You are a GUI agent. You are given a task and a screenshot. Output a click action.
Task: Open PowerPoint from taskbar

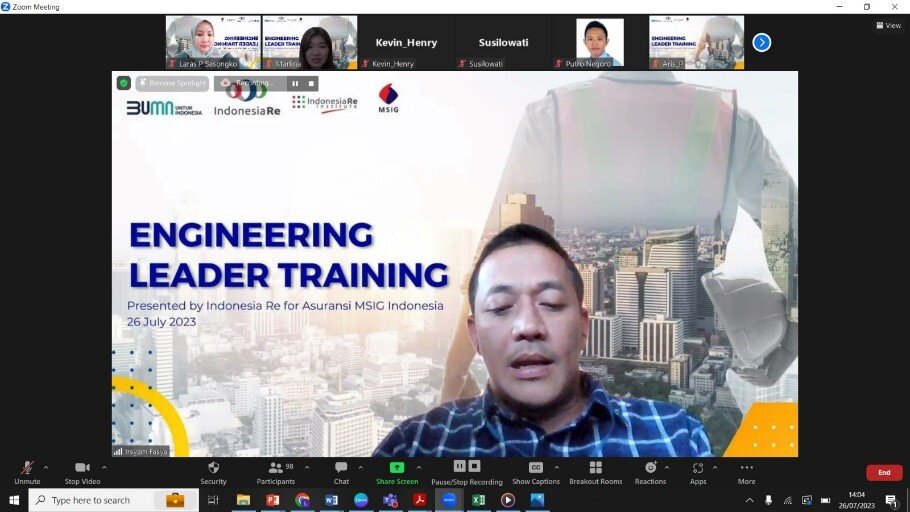point(273,500)
